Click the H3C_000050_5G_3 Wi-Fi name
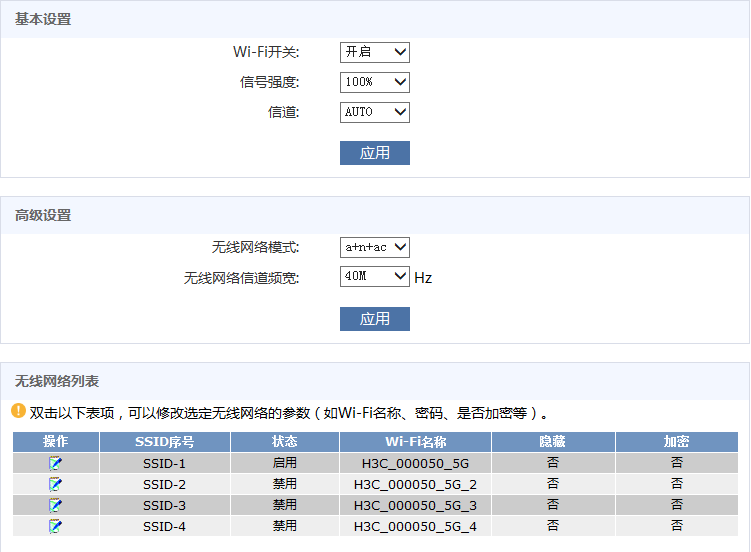The image size is (751, 552). coord(415,505)
